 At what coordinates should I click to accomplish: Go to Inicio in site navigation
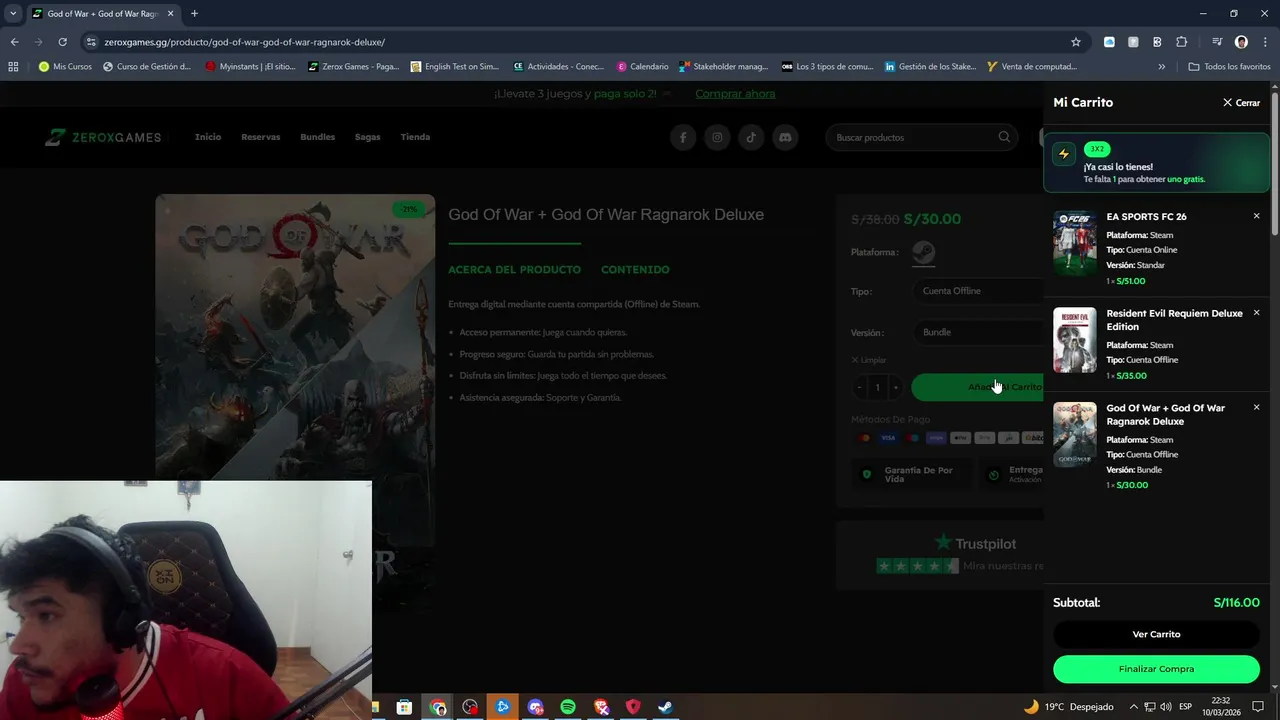pyautogui.click(x=208, y=137)
